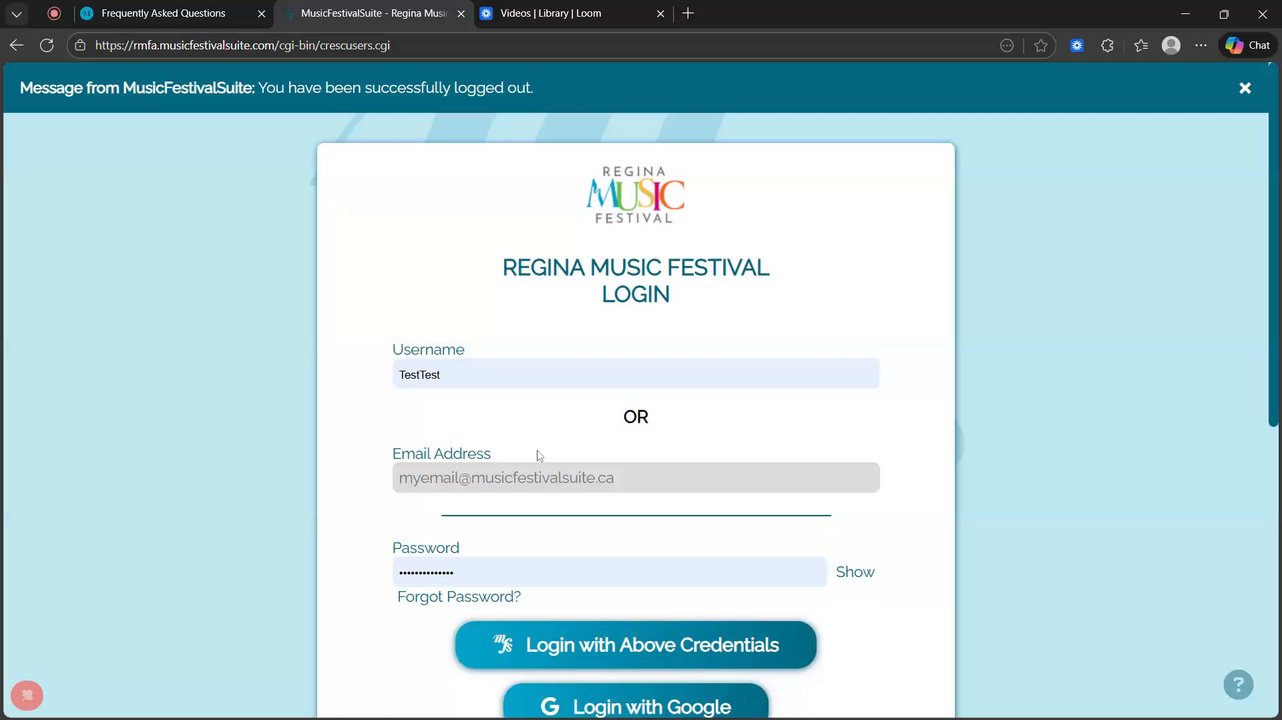Click the Email Address label
This screenshot has height=720, width=1282.
(x=441, y=453)
